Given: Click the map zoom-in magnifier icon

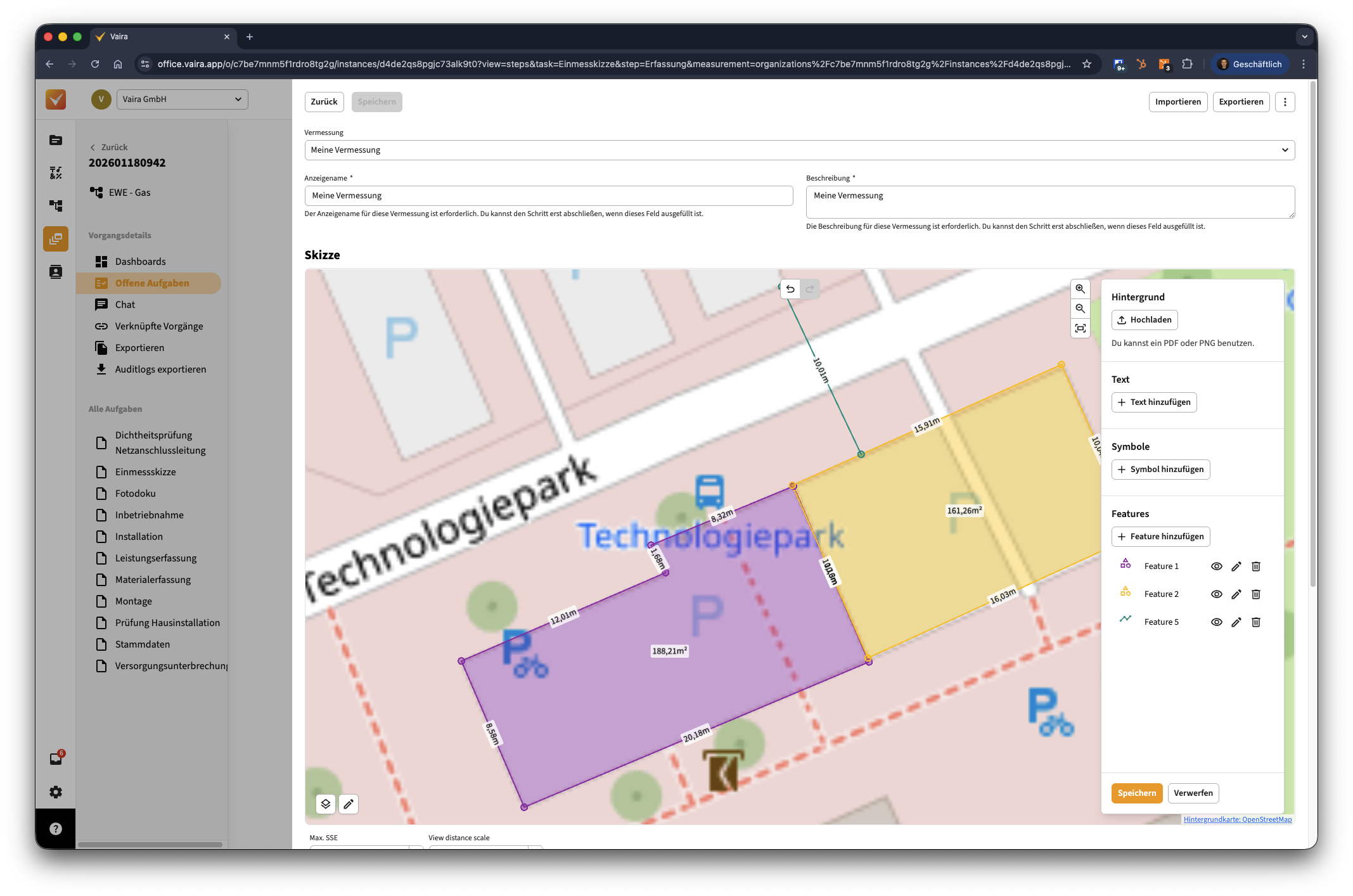Looking at the screenshot, I should pos(1080,289).
